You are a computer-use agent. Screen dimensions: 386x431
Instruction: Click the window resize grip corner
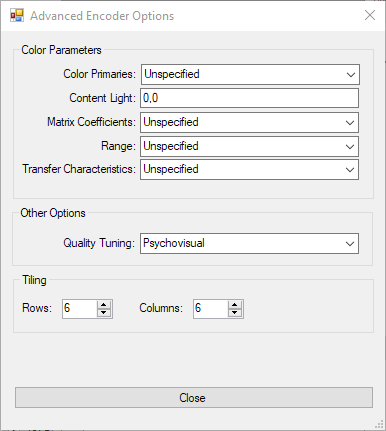pos(379,424)
